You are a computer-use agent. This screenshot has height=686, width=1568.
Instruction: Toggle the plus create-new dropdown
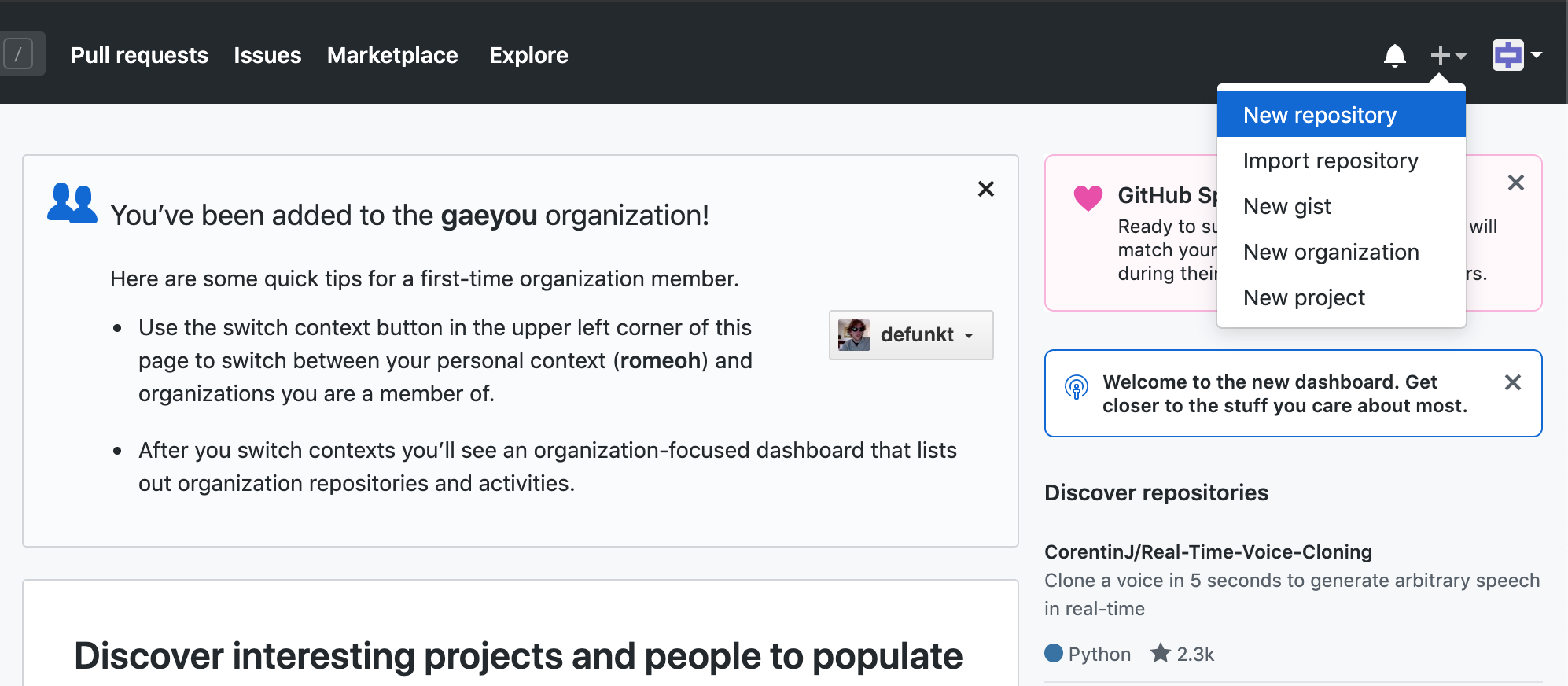[x=1448, y=55]
